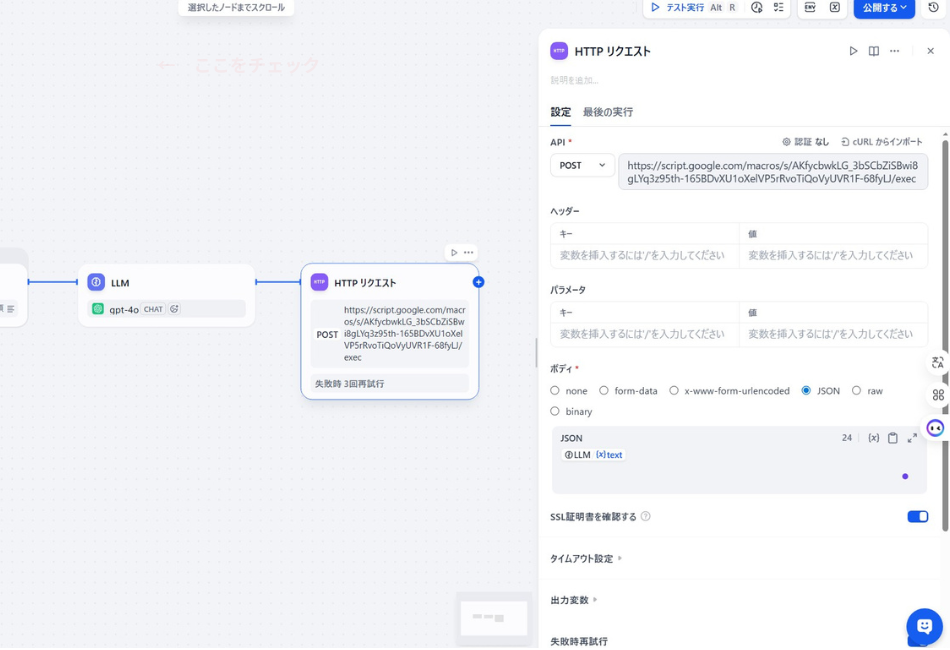Image resolution: width=950 pixels, height=650 pixels.
Task: Expand the JSON editor to fullscreen arrows
Action: pyautogui.click(x=911, y=437)
